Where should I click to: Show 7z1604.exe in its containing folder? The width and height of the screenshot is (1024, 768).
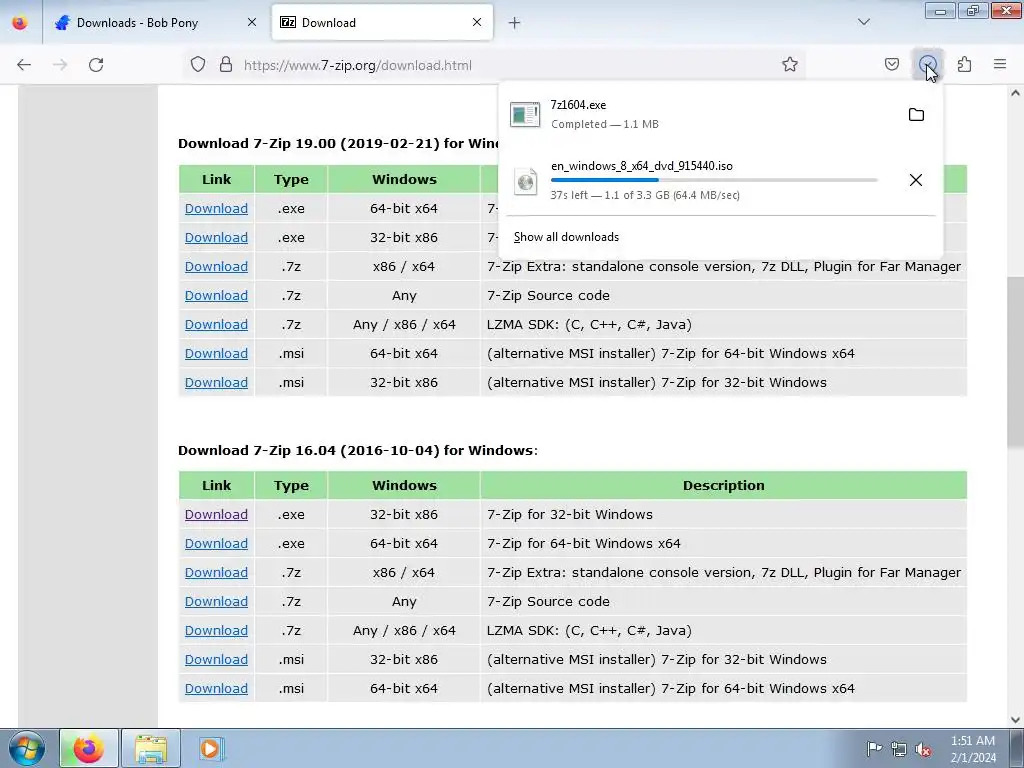916,115
